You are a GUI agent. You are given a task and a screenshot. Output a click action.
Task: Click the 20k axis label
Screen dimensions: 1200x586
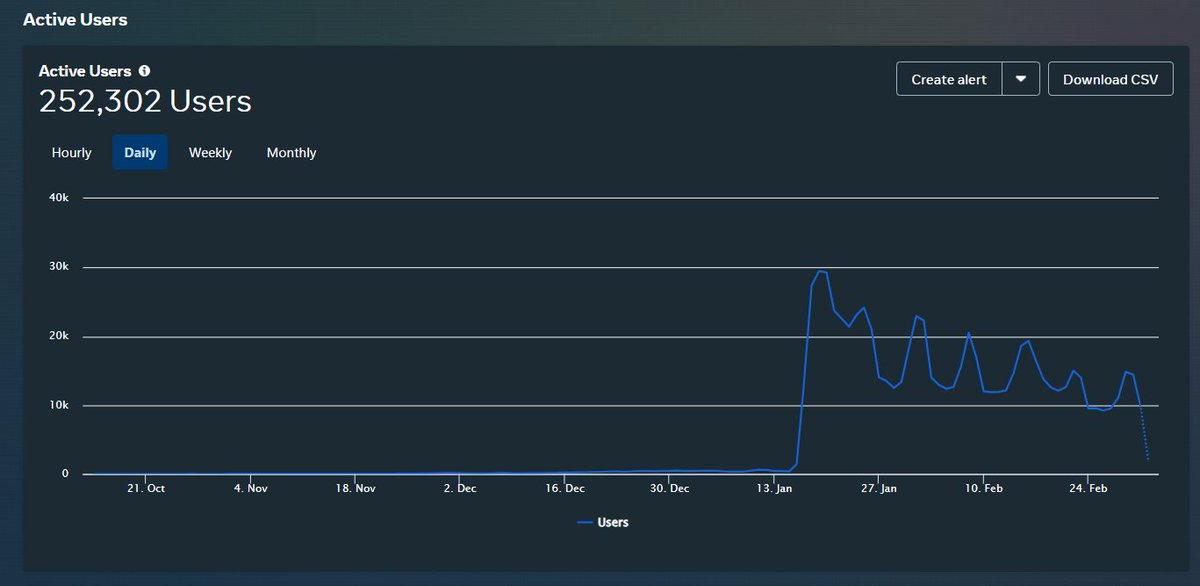click(x=58, y=336)
